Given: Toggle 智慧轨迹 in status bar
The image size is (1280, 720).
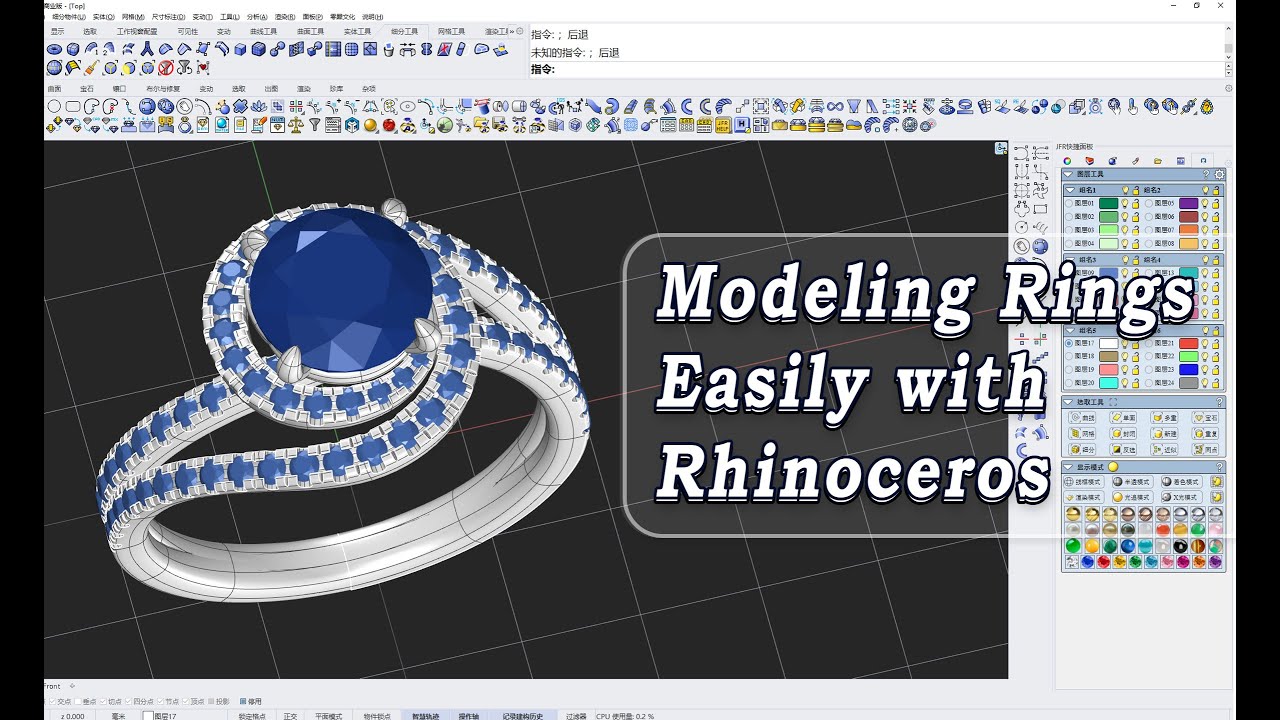Looking at the screenshot, I should pyautogui.click(x=425, y=716).
